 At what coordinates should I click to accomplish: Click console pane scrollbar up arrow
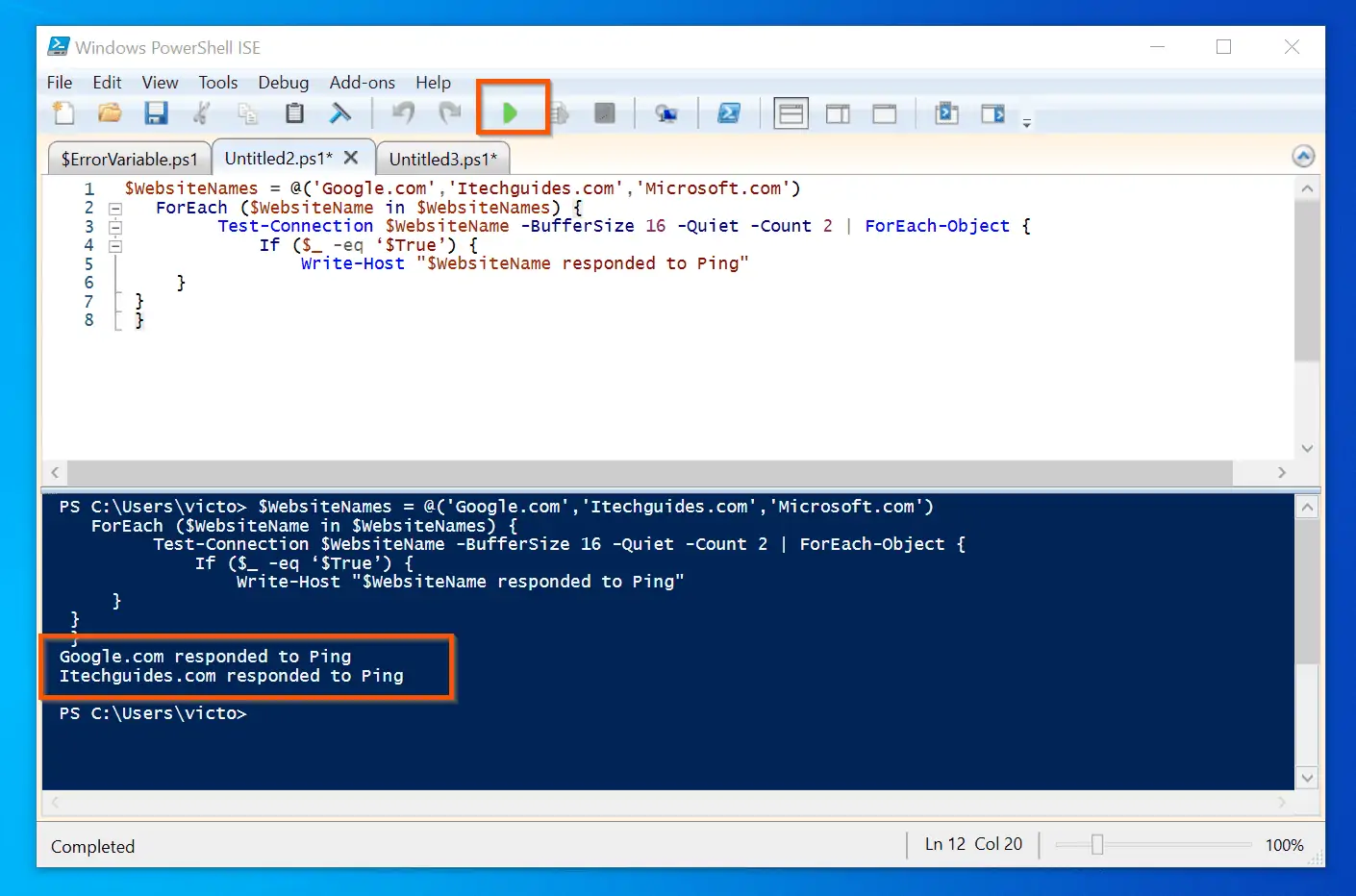tap(1307, 508)
